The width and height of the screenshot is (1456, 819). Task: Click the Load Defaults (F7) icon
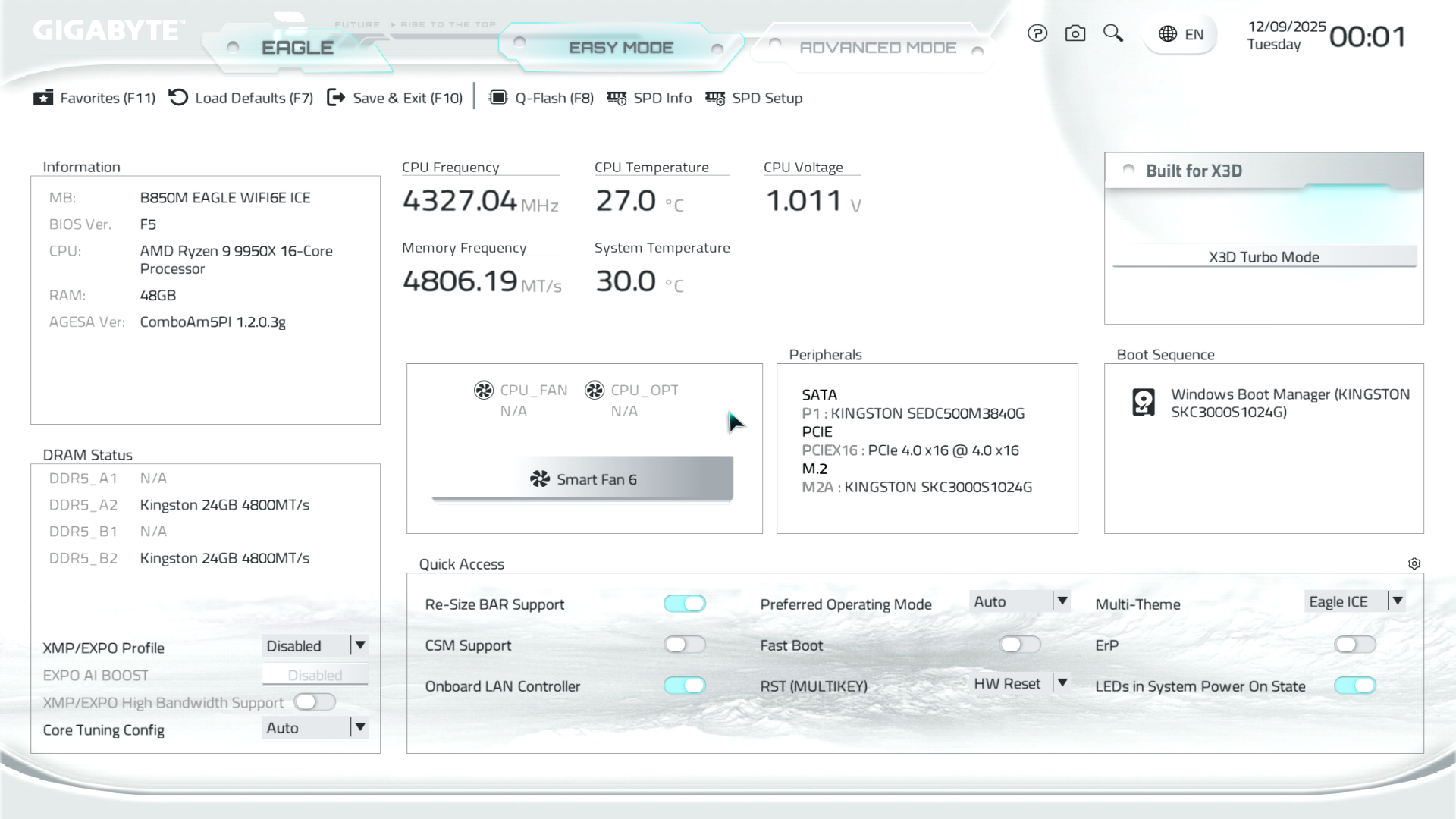pos(178,98)
